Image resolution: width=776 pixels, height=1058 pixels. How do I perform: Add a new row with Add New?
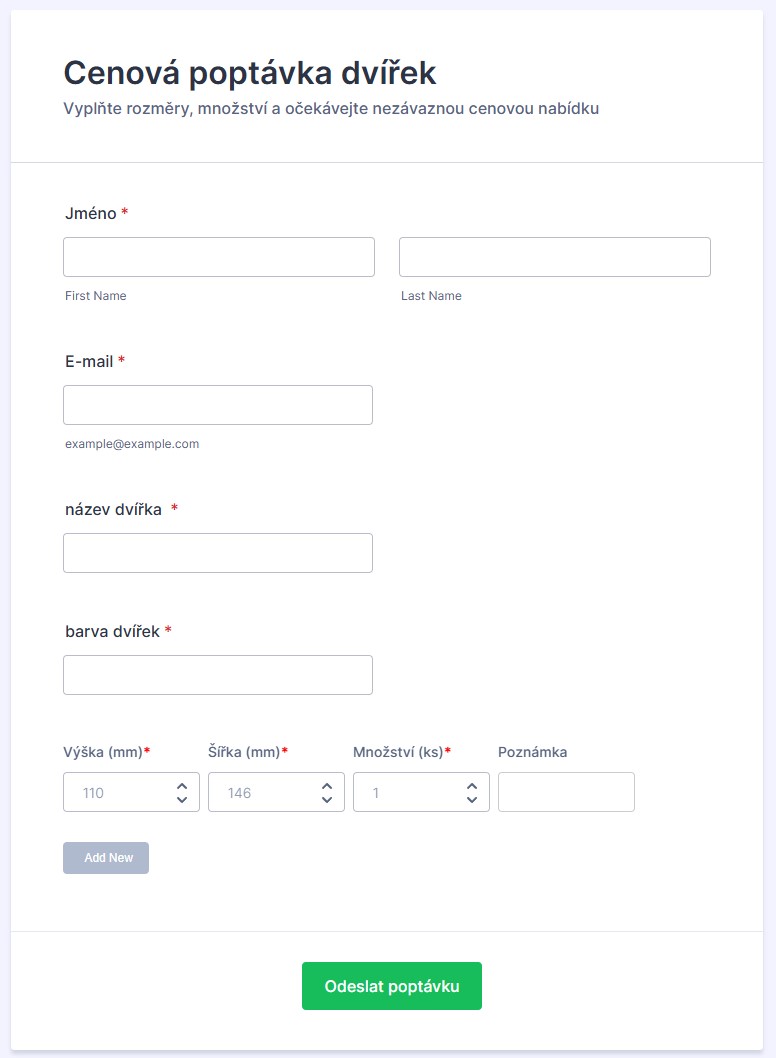106,858
